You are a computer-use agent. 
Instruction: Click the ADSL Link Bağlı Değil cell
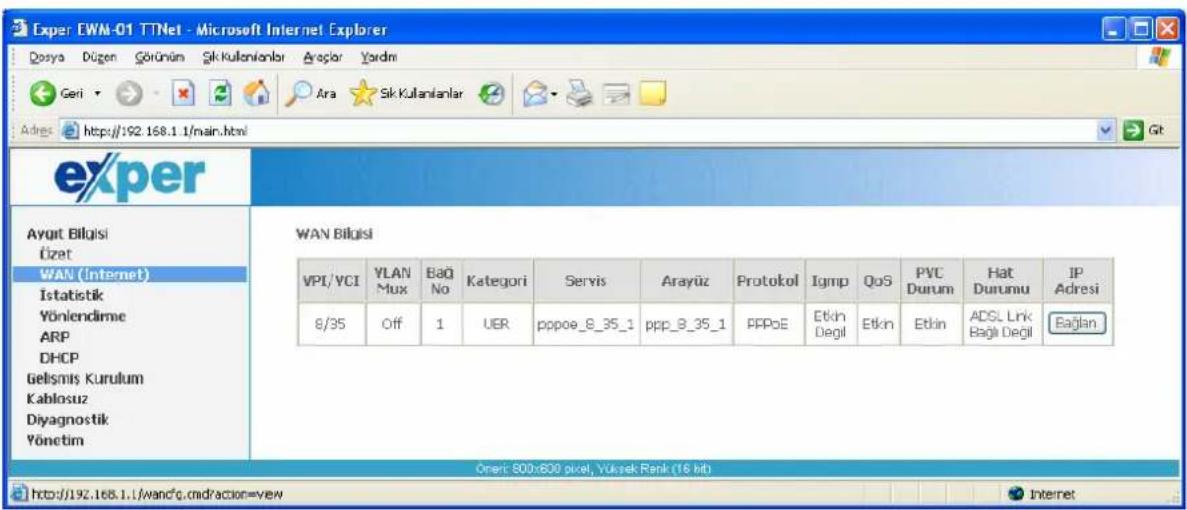point(1002,324)
